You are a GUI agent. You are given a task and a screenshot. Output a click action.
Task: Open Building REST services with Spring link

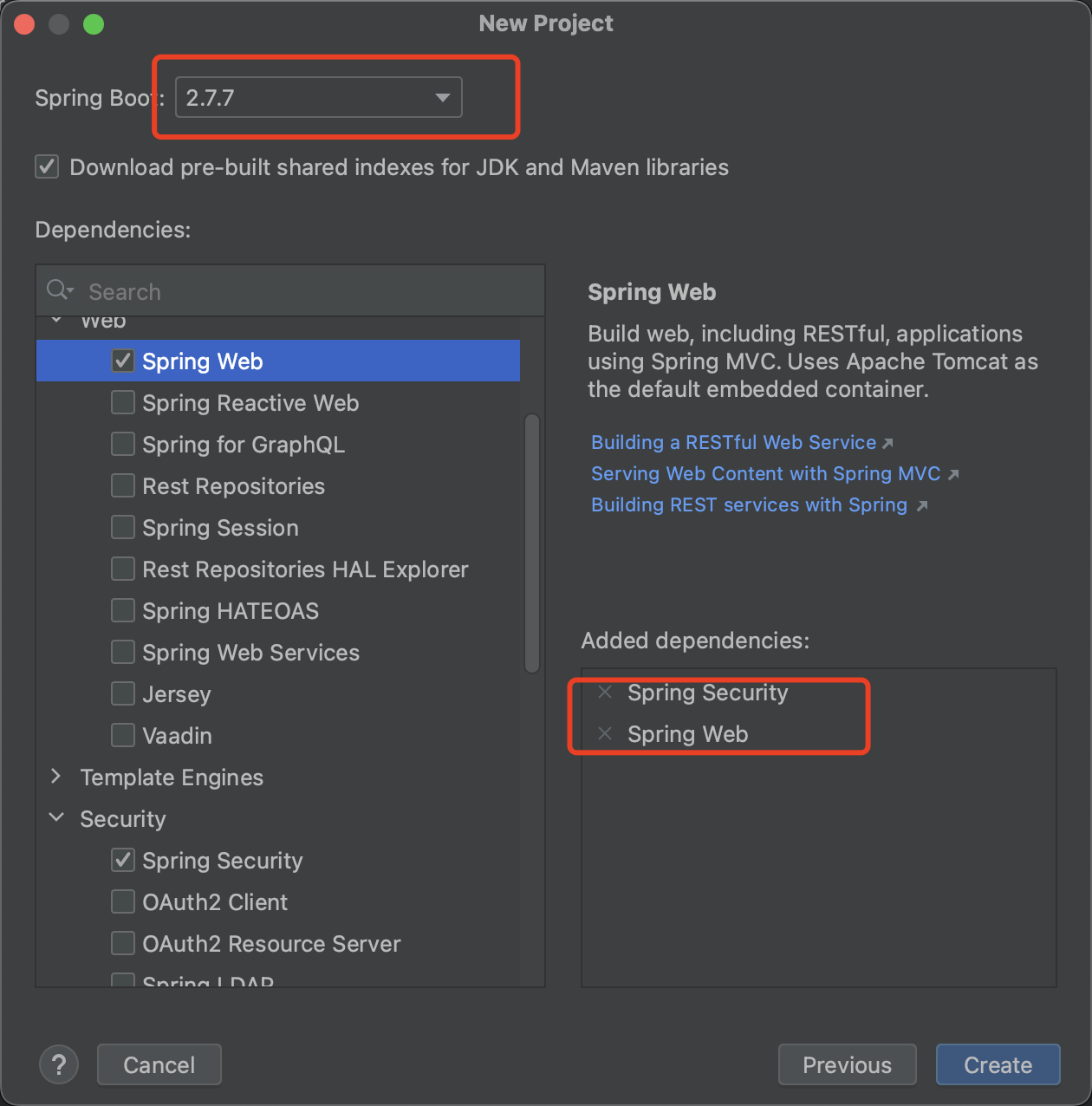click(x=749, y=504)
